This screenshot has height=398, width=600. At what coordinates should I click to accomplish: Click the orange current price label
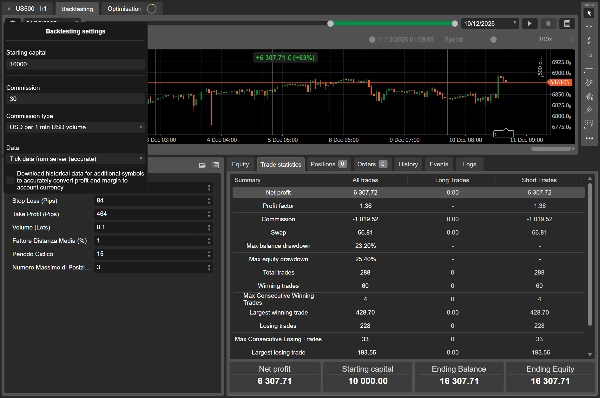click(560, 82)
